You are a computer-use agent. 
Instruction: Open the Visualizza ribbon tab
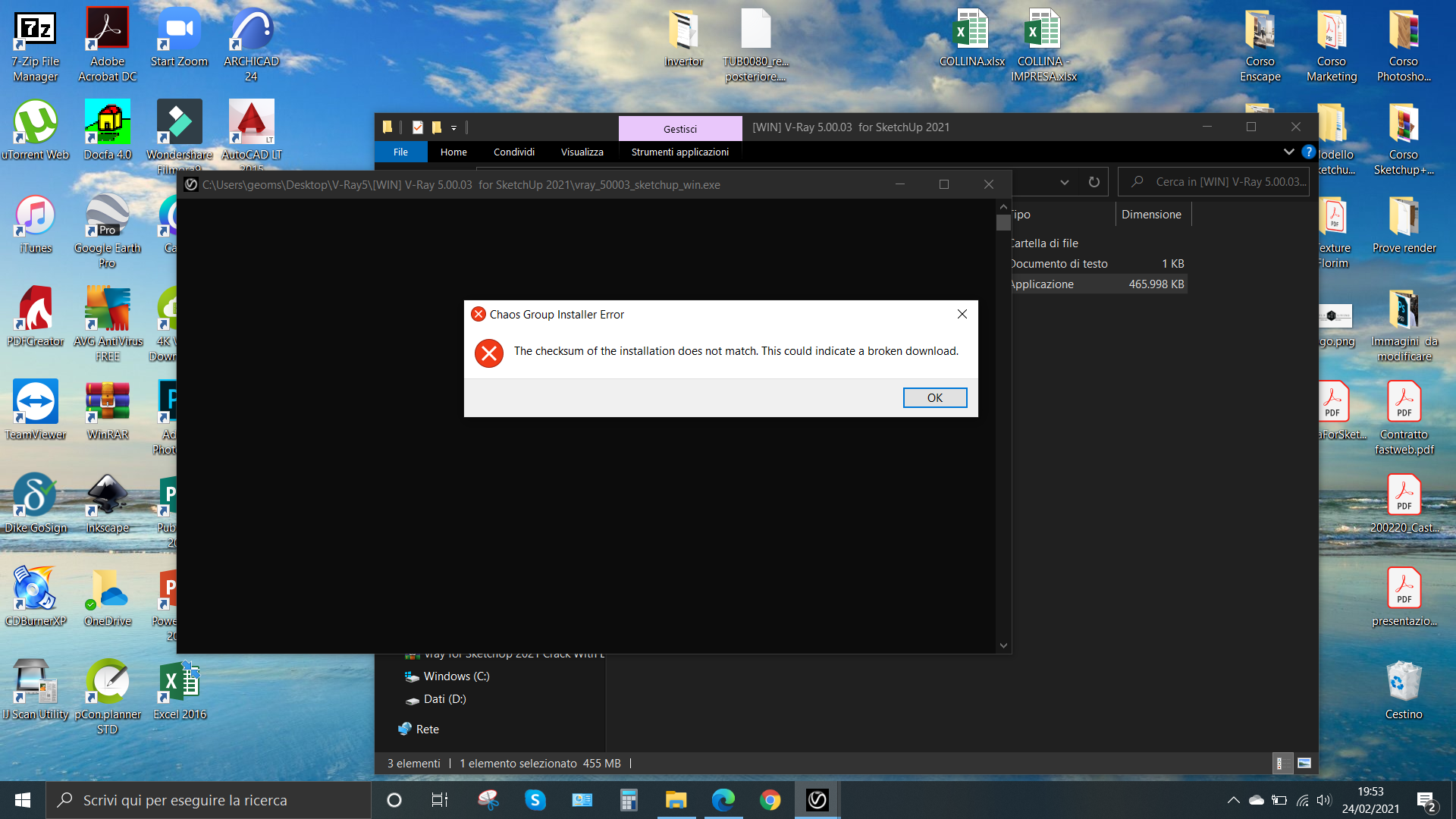tap(582, 152)
